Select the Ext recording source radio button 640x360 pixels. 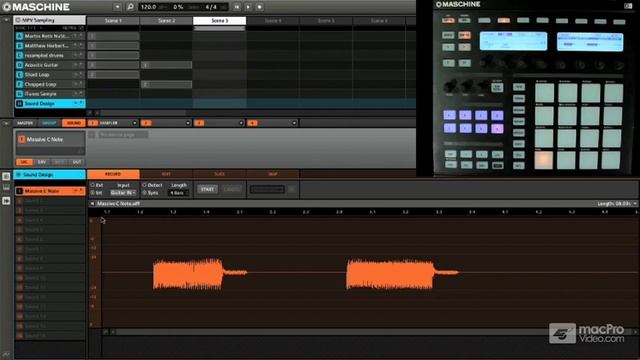point(93,185)
